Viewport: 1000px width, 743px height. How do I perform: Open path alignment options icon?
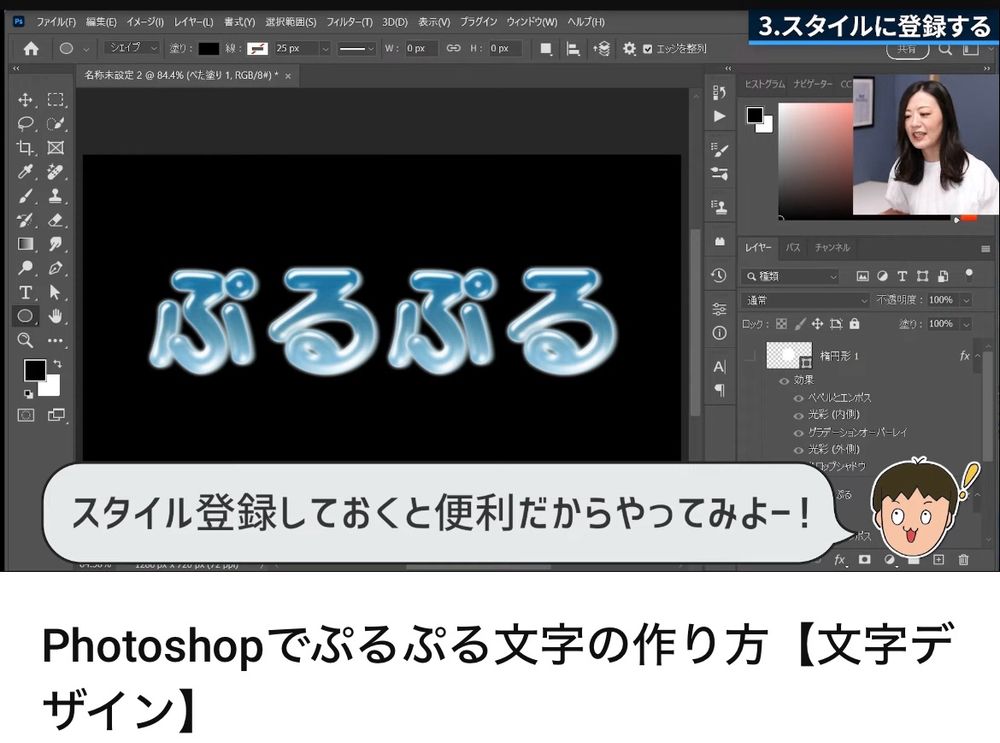[x=573, y=48]
